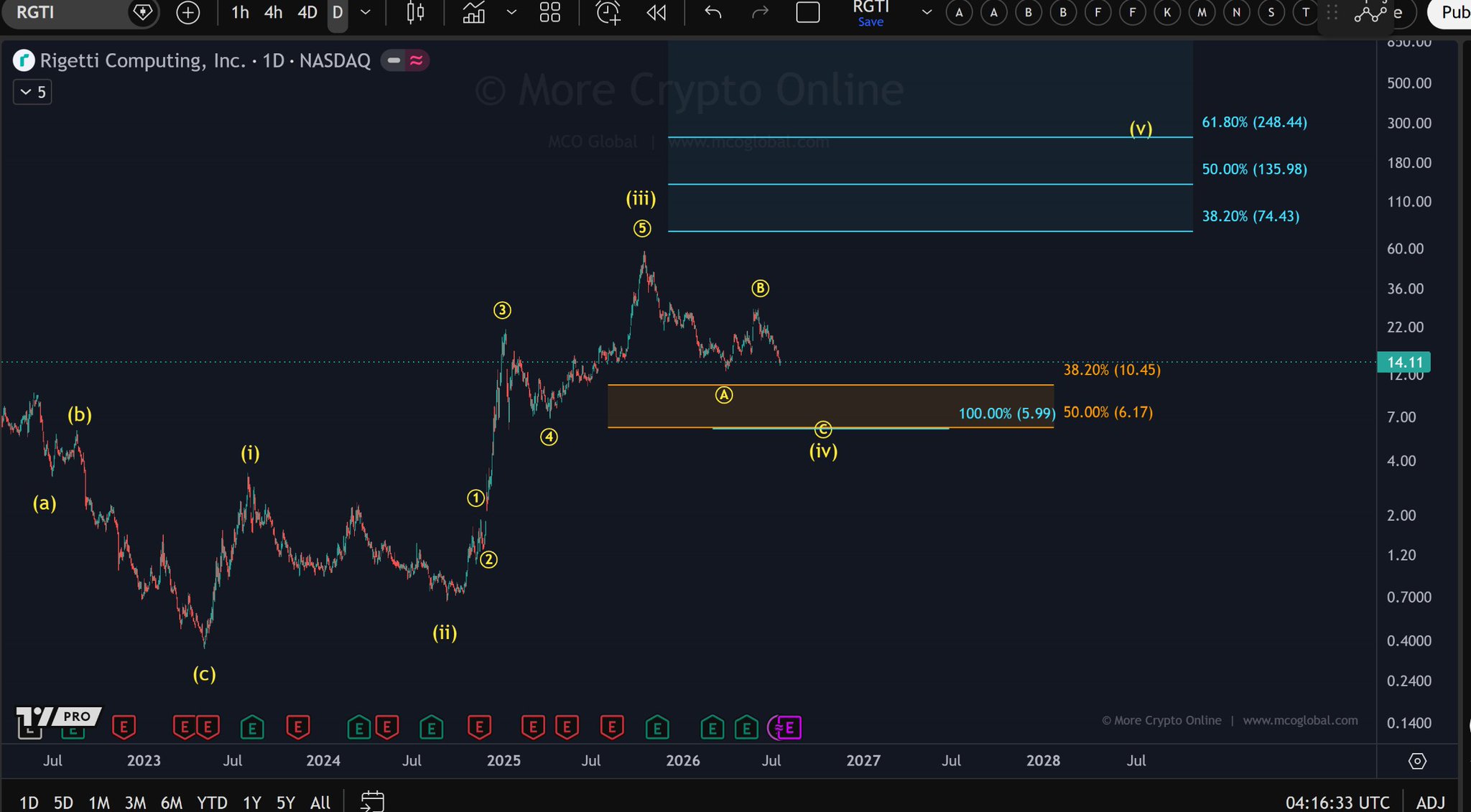This screenshot has width=1471, height=812.
Task: Click the TradingView PRO logo
Action: pyautogui.click(x=58, y=716)
